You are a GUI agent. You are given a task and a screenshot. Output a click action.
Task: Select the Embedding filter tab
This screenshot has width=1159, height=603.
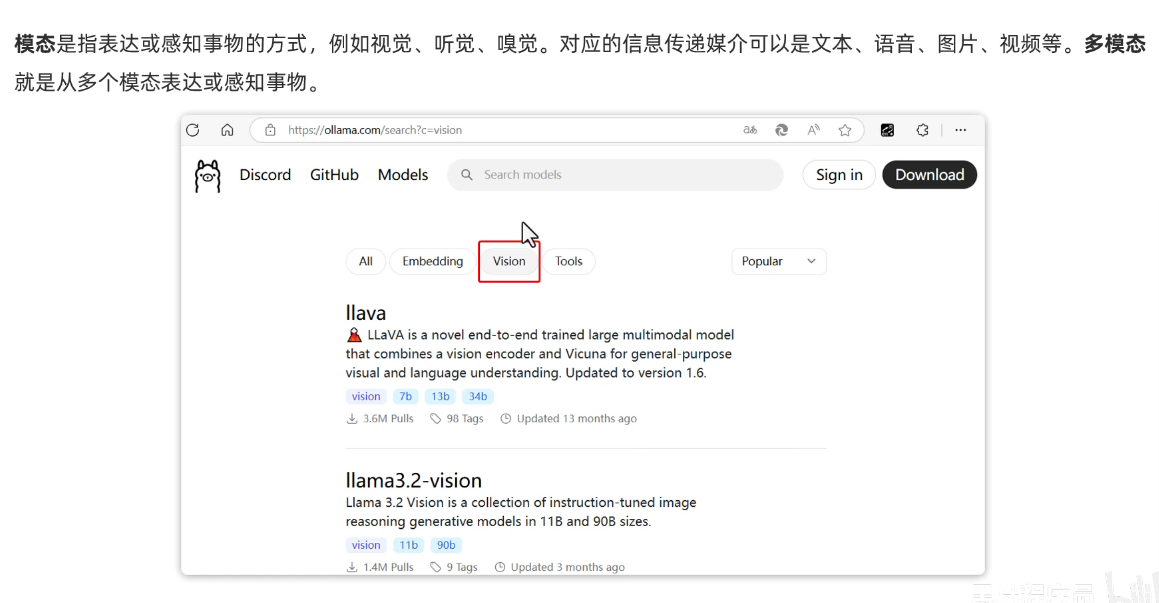tap(432, 262)
